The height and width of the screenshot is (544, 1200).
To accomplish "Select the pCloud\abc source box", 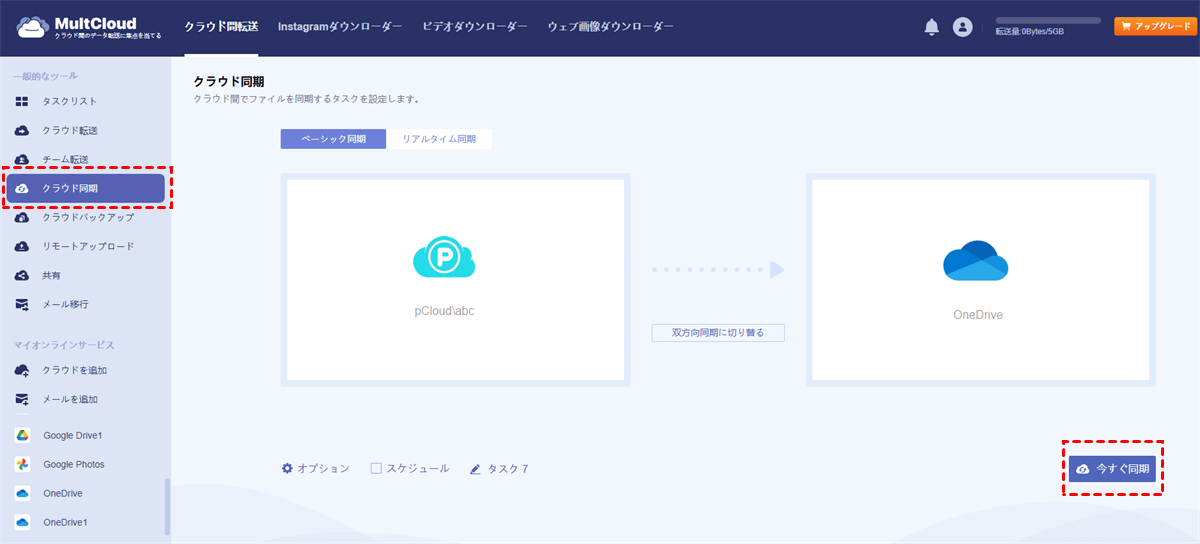I will coord(456,280).
